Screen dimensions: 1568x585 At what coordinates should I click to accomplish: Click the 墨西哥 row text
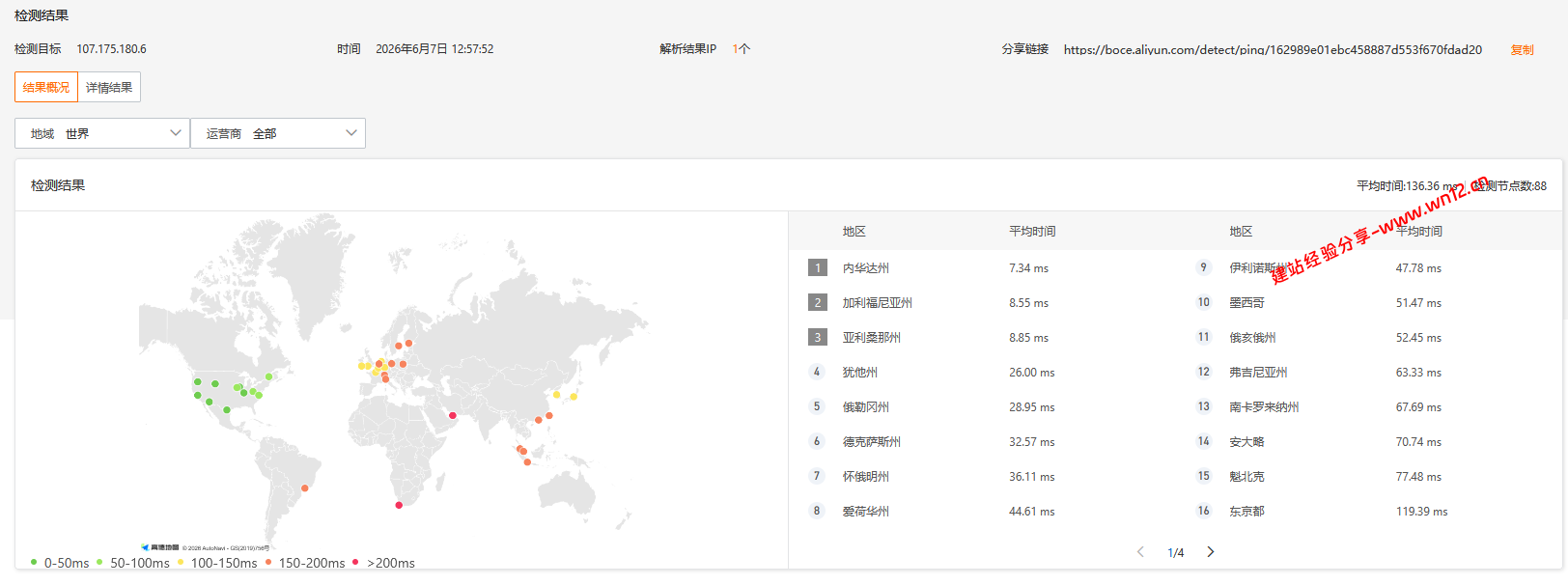click(x=1246, y=303)
